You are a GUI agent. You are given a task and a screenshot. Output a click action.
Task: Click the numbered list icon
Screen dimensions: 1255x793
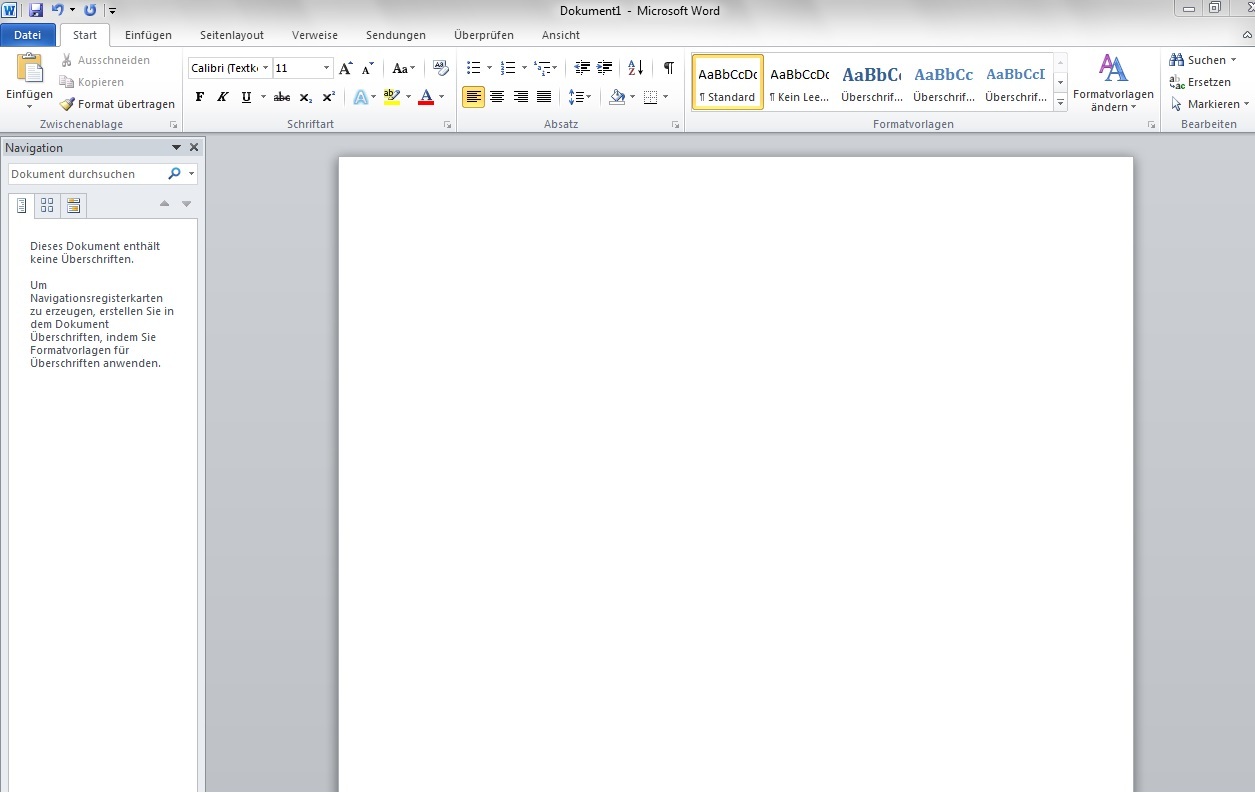(508, 68)
